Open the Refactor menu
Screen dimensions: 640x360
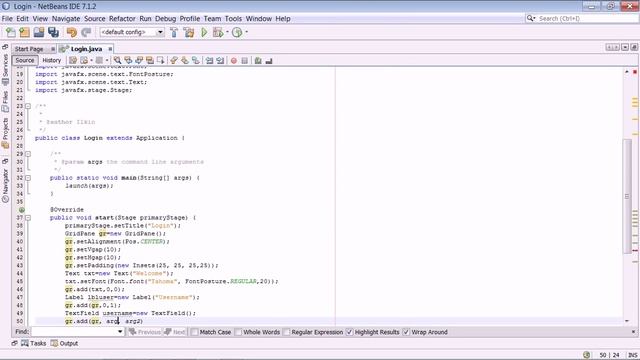point(122,19)
